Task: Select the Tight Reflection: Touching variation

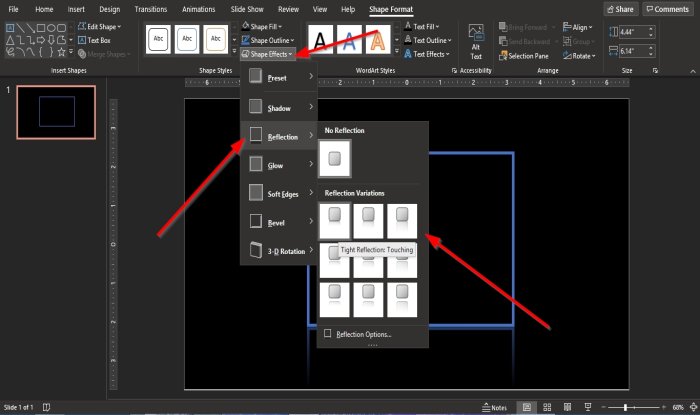Action: tap(334, 221)
